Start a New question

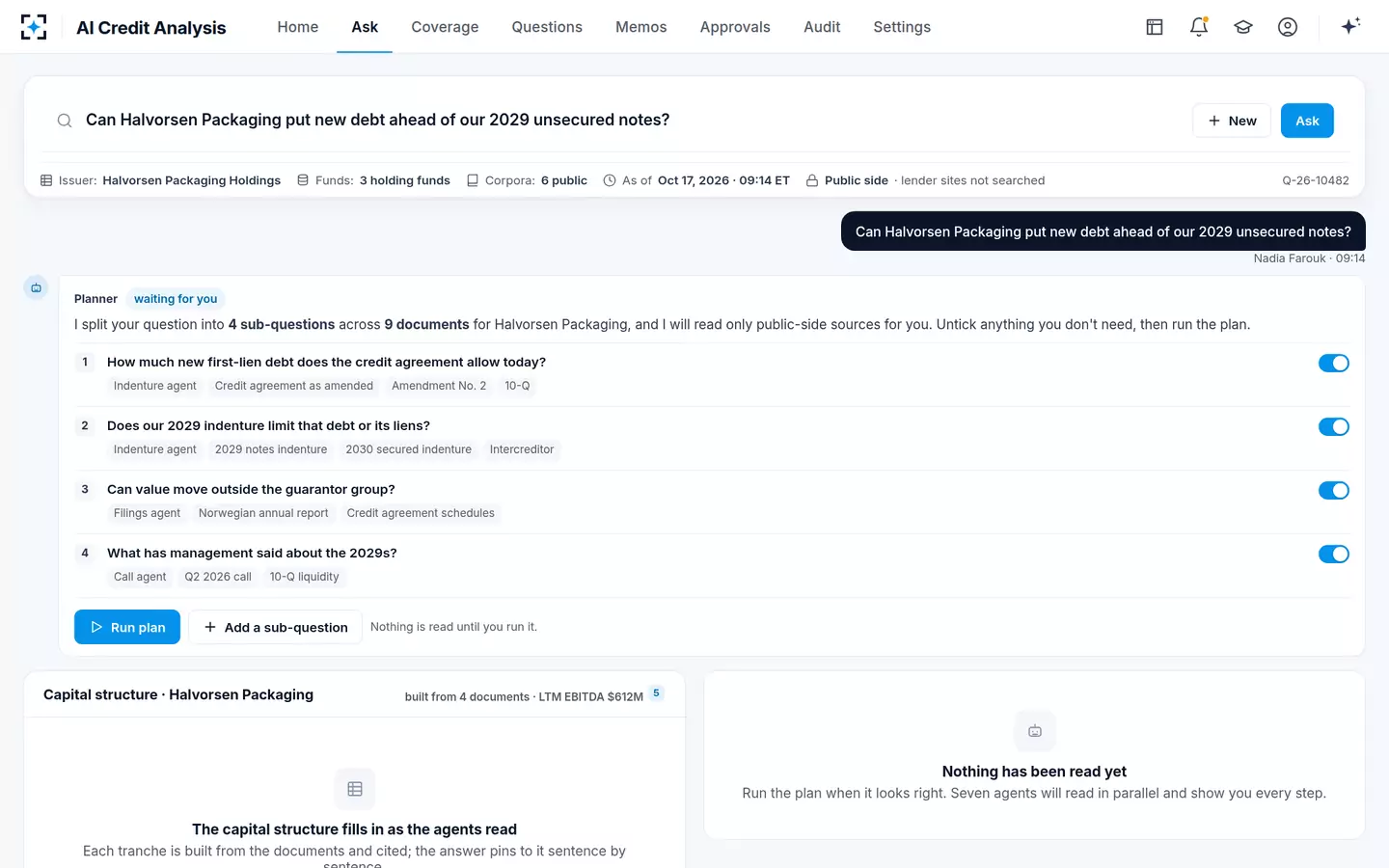click(1232, 121)
